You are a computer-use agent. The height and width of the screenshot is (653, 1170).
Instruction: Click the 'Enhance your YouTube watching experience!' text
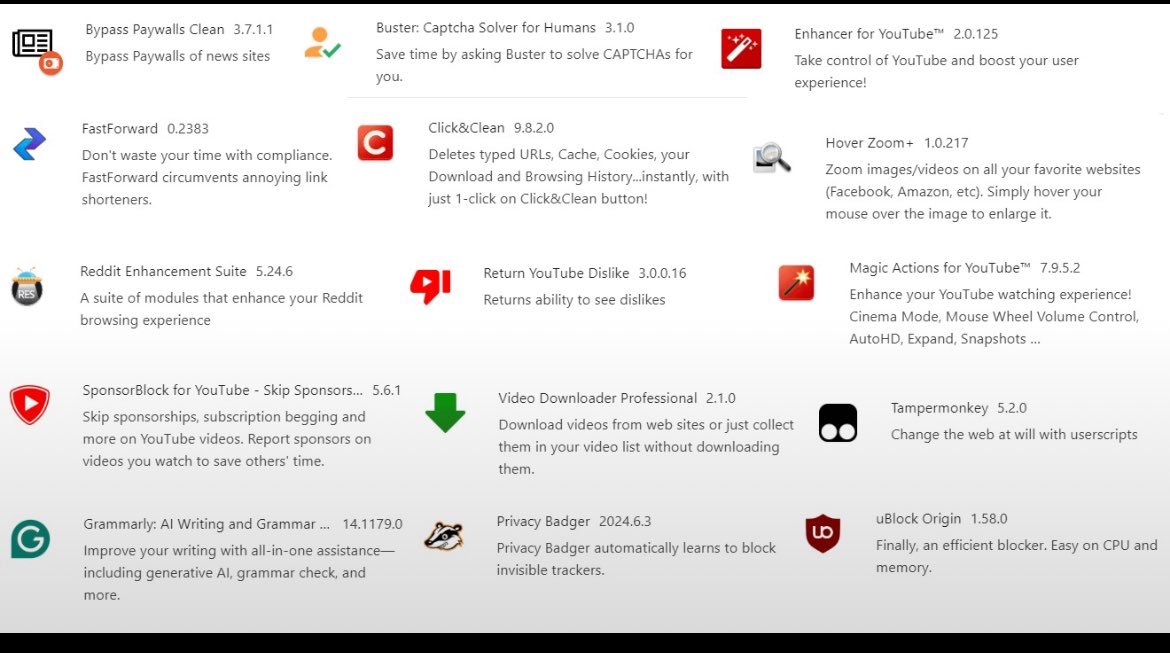[x=994, y=316]
